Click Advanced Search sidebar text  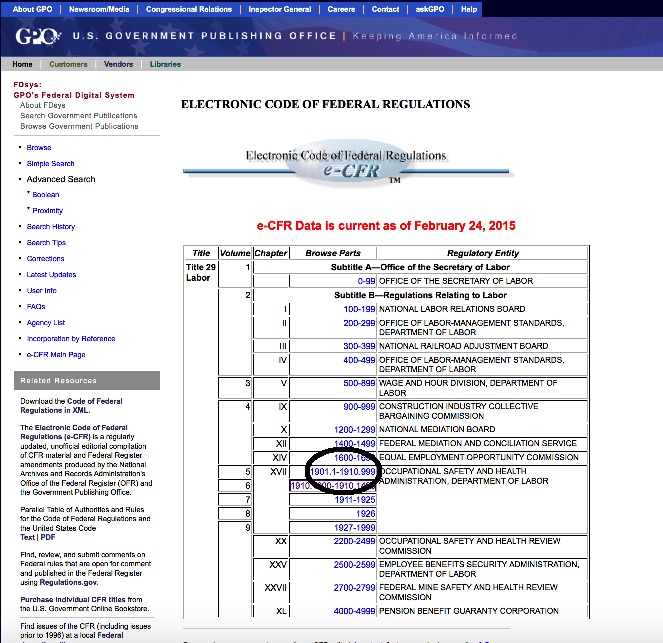tap(61, 179)
